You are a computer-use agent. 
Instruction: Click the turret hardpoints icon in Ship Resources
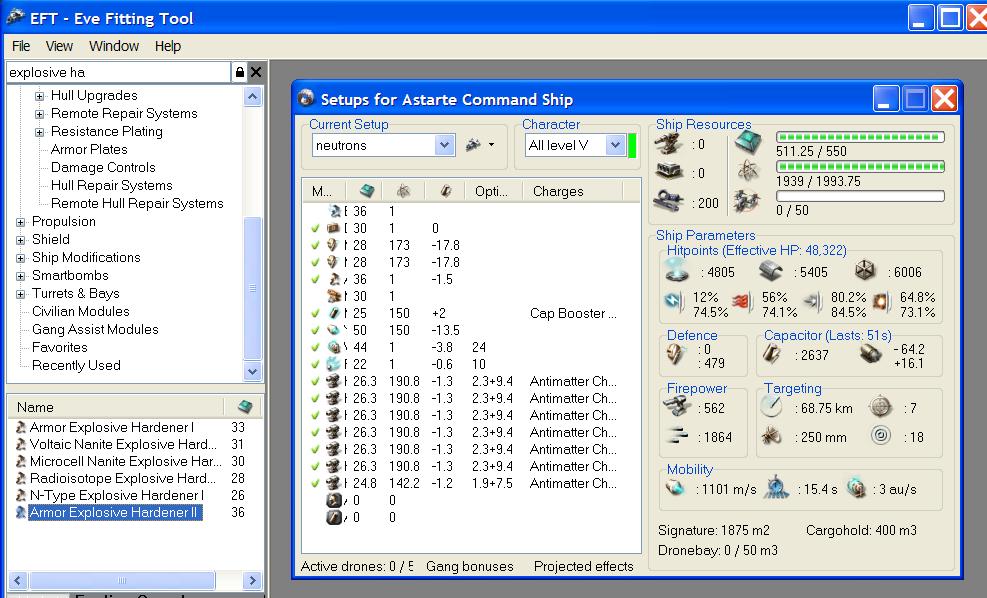coord(669,144)
